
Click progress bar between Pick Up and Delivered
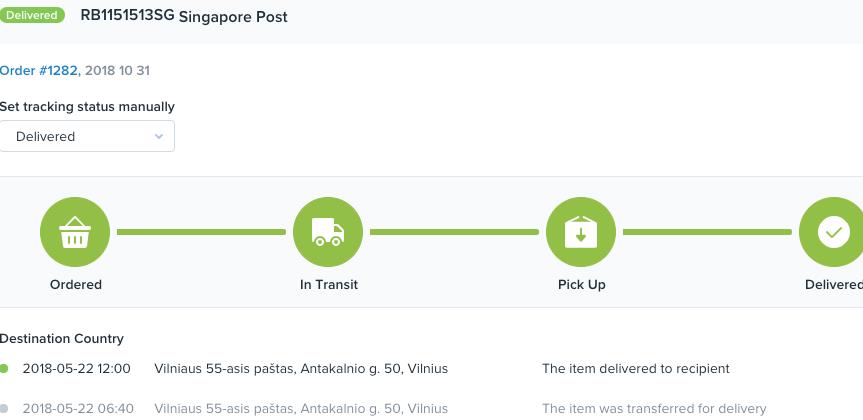click(x=707, y=232)
